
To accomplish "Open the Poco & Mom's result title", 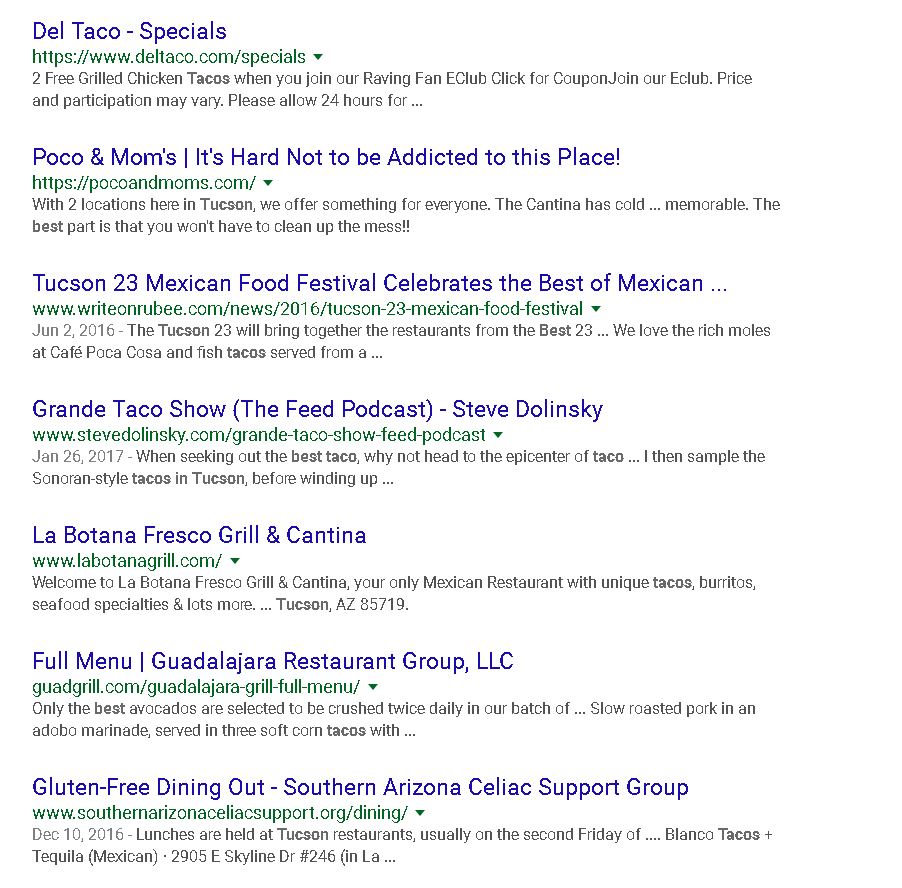I will (326, 157).
